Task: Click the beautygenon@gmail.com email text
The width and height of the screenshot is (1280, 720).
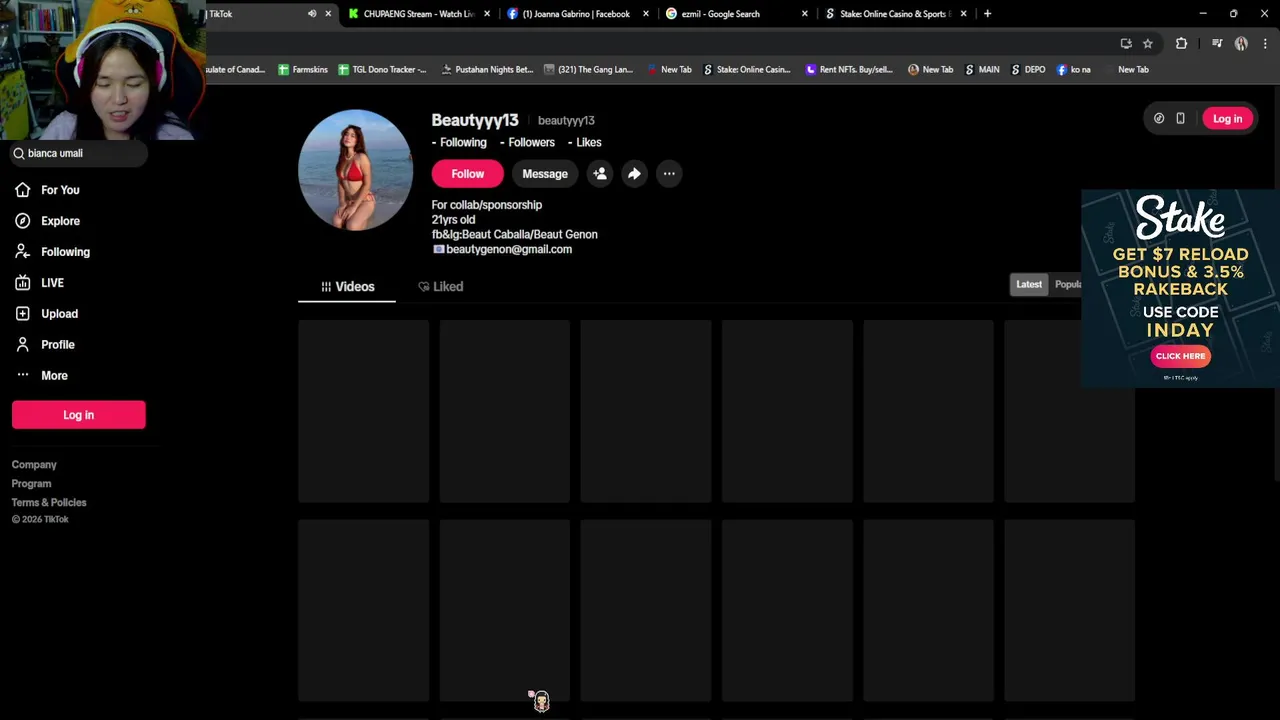Action: point(509,250)
